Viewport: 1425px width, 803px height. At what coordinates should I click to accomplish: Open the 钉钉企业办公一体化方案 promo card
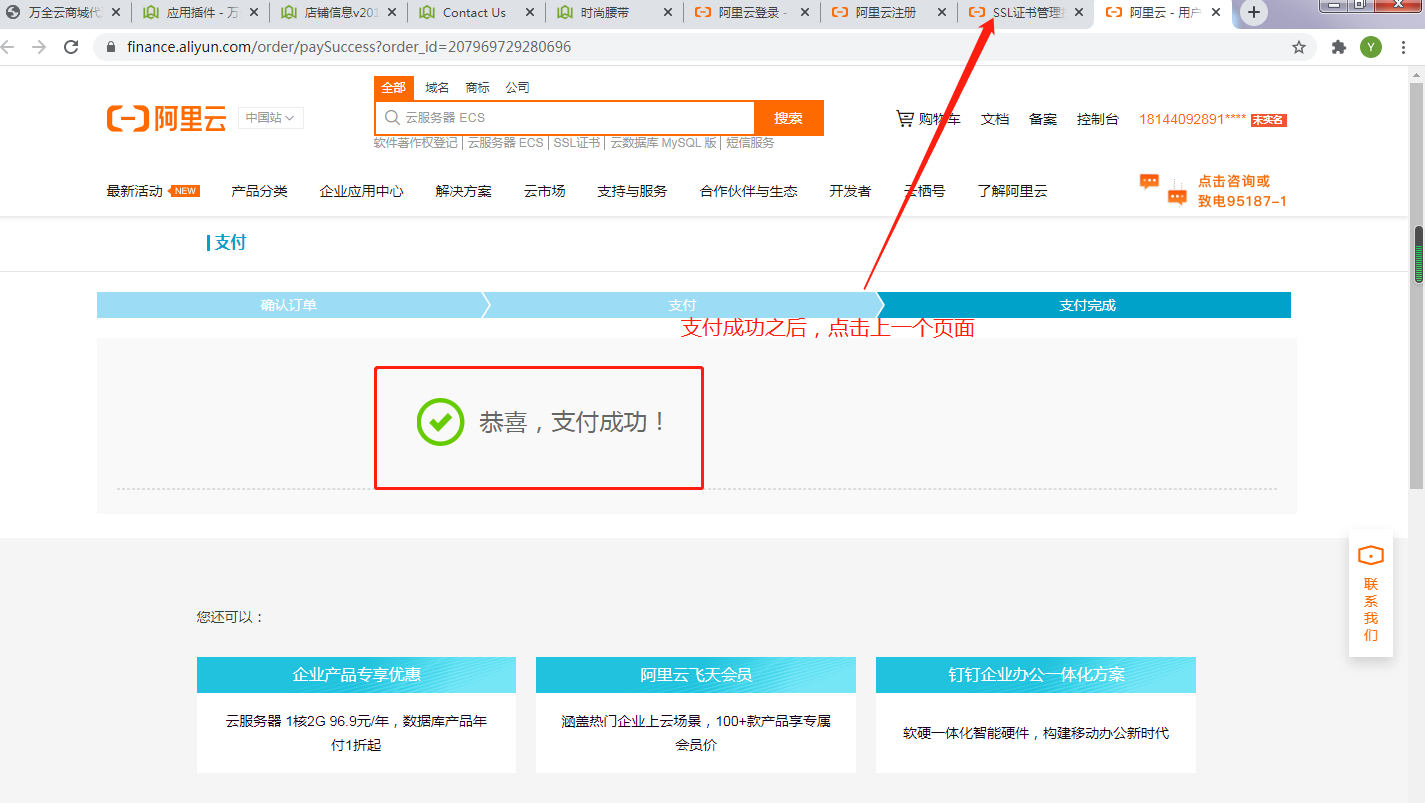(1036, 715)
